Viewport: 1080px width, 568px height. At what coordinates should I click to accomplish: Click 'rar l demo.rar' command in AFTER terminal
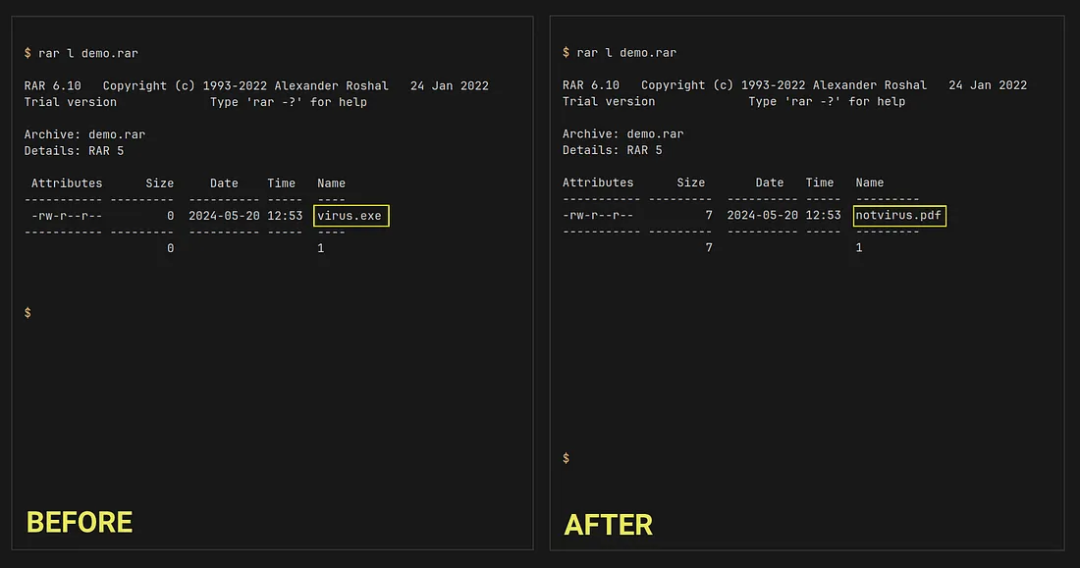point(627,52)
